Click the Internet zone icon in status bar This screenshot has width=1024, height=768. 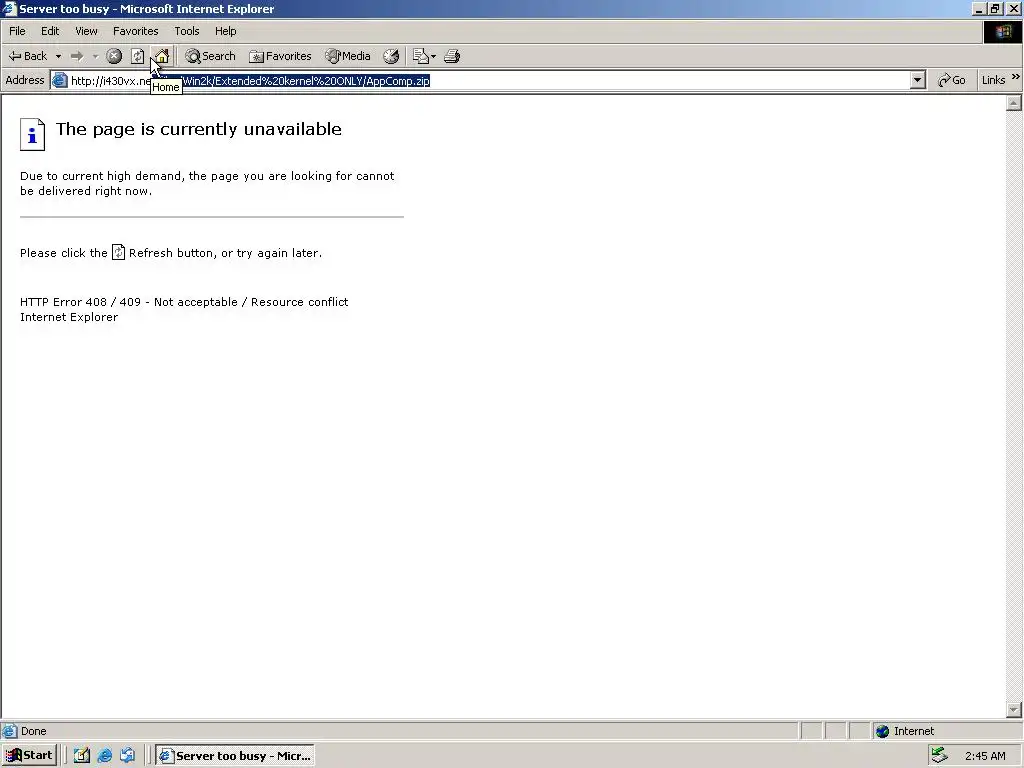point(882,731)
